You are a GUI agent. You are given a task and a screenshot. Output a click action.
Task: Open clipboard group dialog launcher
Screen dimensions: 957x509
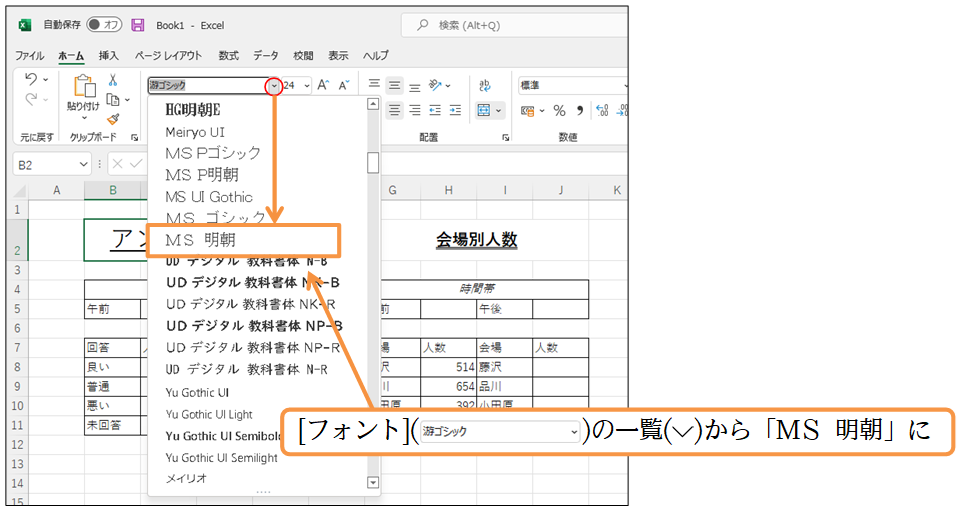(x=135, y=137)
